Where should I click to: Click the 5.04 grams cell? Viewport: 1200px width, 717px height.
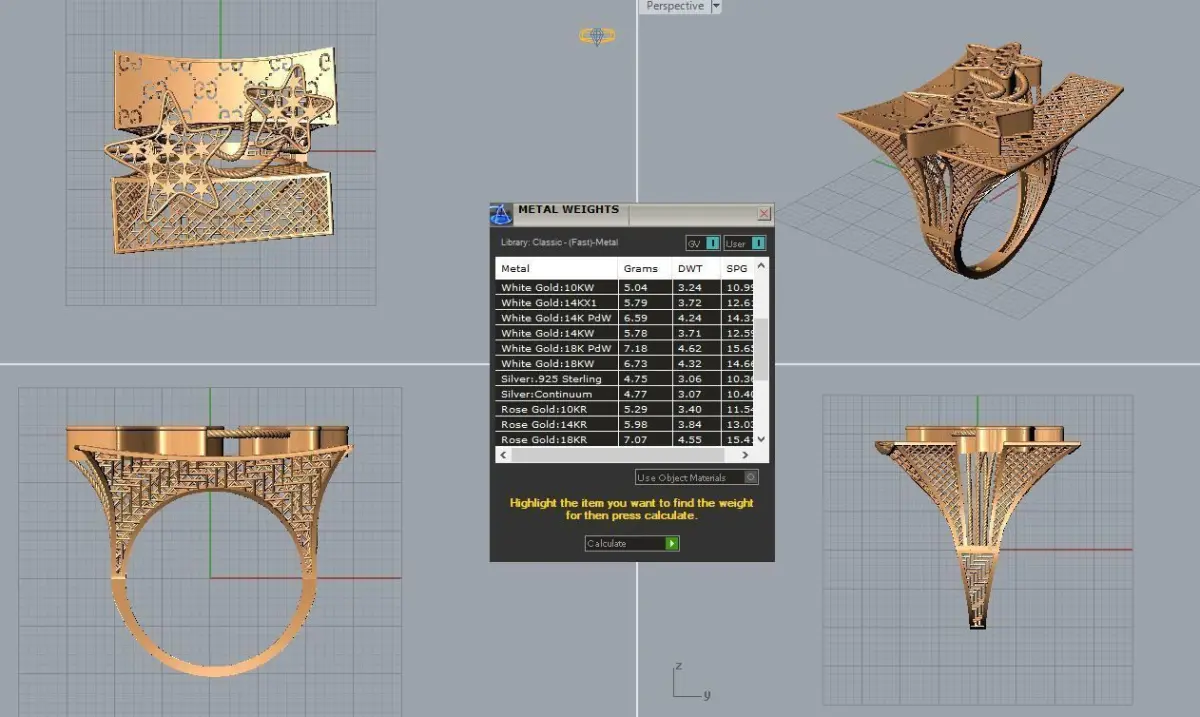point(645,287)
